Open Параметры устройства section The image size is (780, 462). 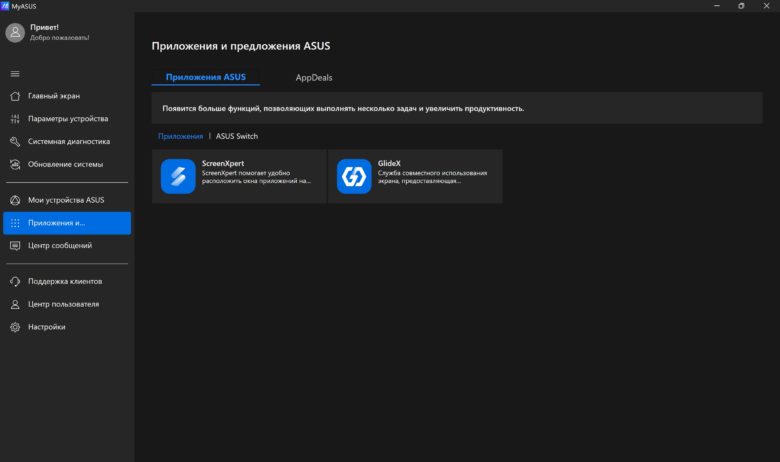coord(67,119)
